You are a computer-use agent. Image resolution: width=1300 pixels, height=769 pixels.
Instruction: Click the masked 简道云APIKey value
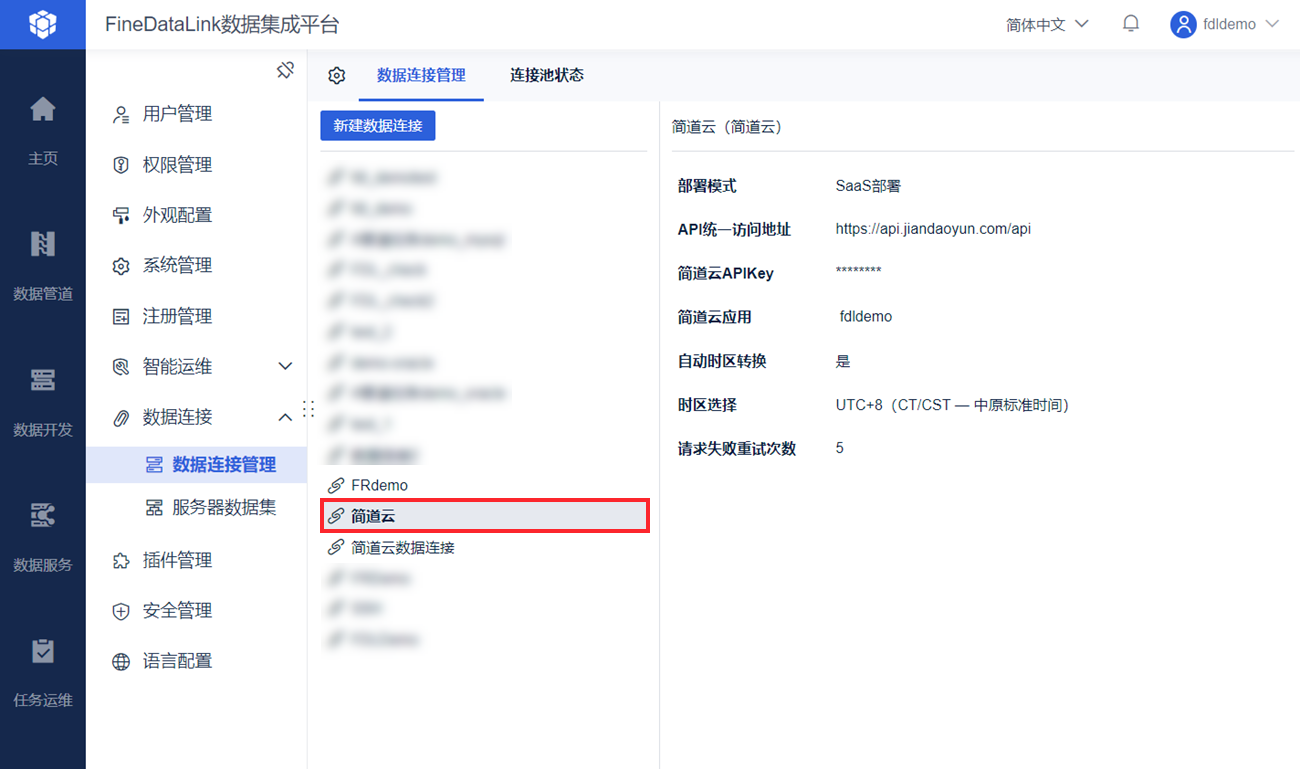(858, 273)
